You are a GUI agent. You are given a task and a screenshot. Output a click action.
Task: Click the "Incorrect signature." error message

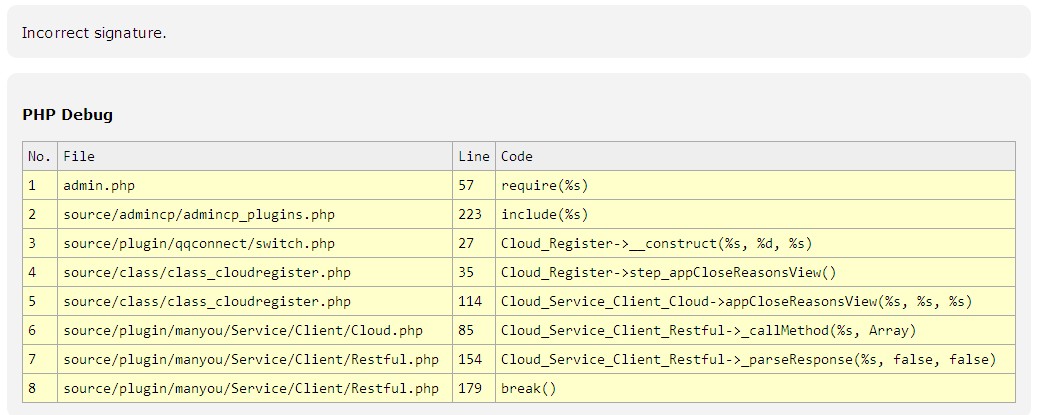pos(94,33)
